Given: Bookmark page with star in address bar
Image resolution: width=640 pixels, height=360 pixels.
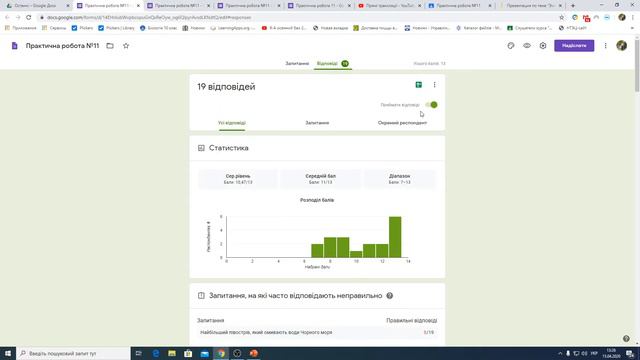Looking at the screenshot, I should 562,18.
